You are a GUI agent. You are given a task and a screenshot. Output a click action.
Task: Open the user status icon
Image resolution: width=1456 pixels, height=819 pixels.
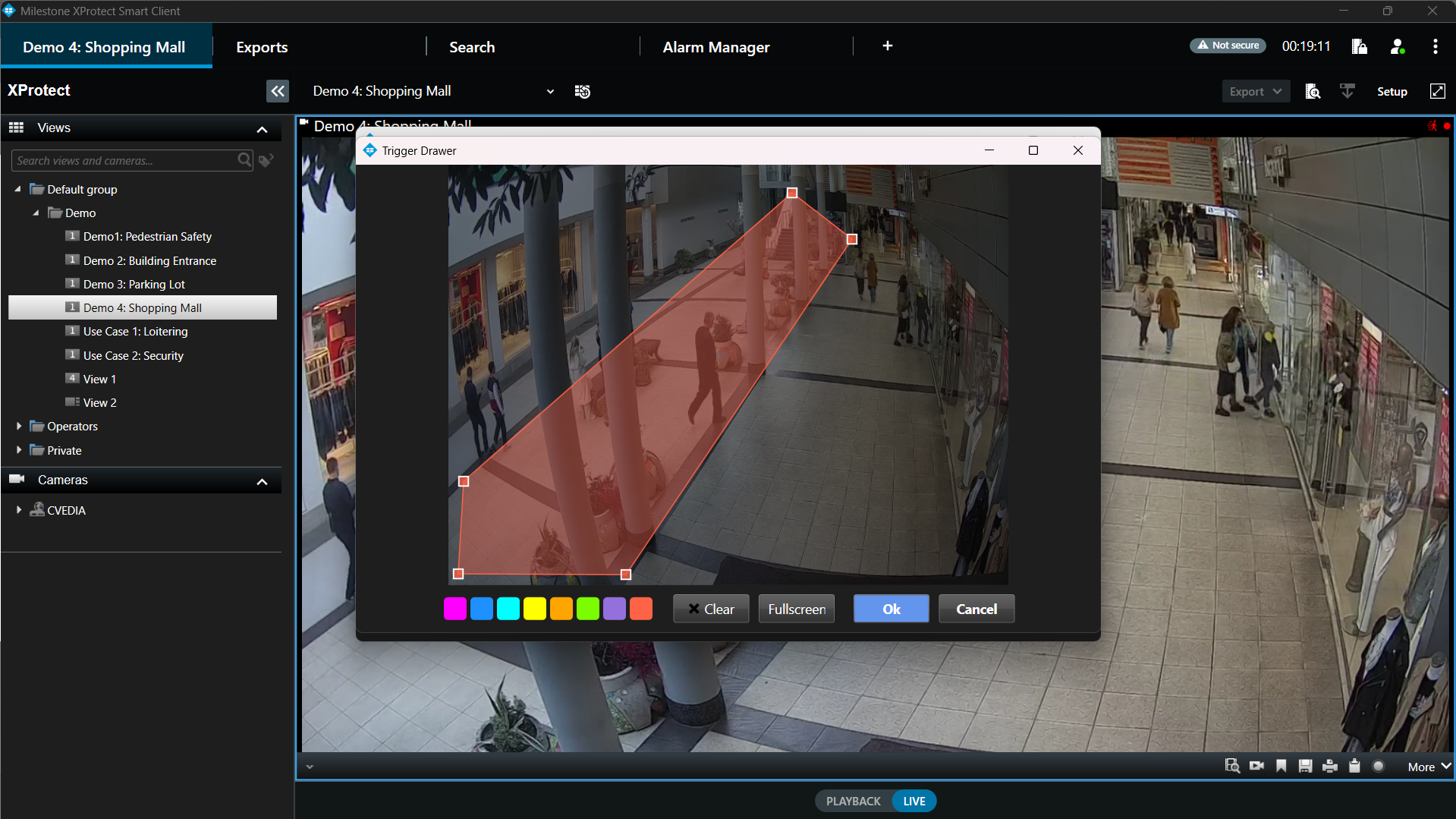pyautogui.click(x=1398, y=46)
